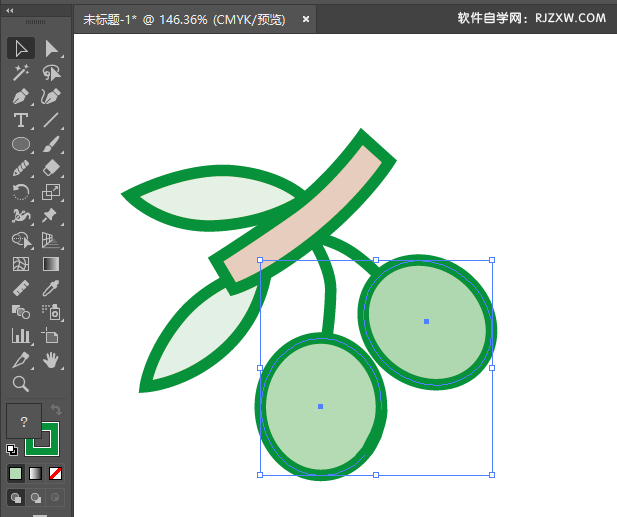Viewport: 617px width, 517px height.
Task: Choose the Eraser tool
Action: coord(51,168)
